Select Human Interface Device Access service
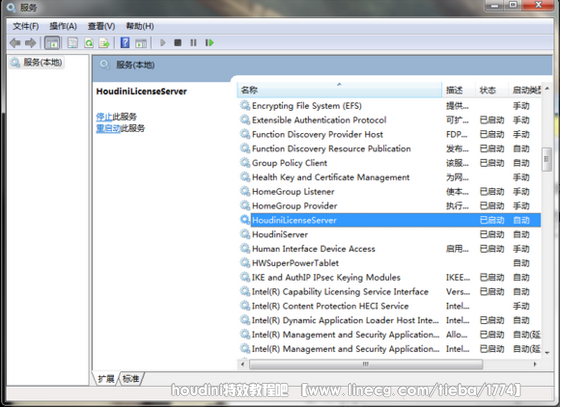Screen dimensions: 565x407 (x=389, y=249)
